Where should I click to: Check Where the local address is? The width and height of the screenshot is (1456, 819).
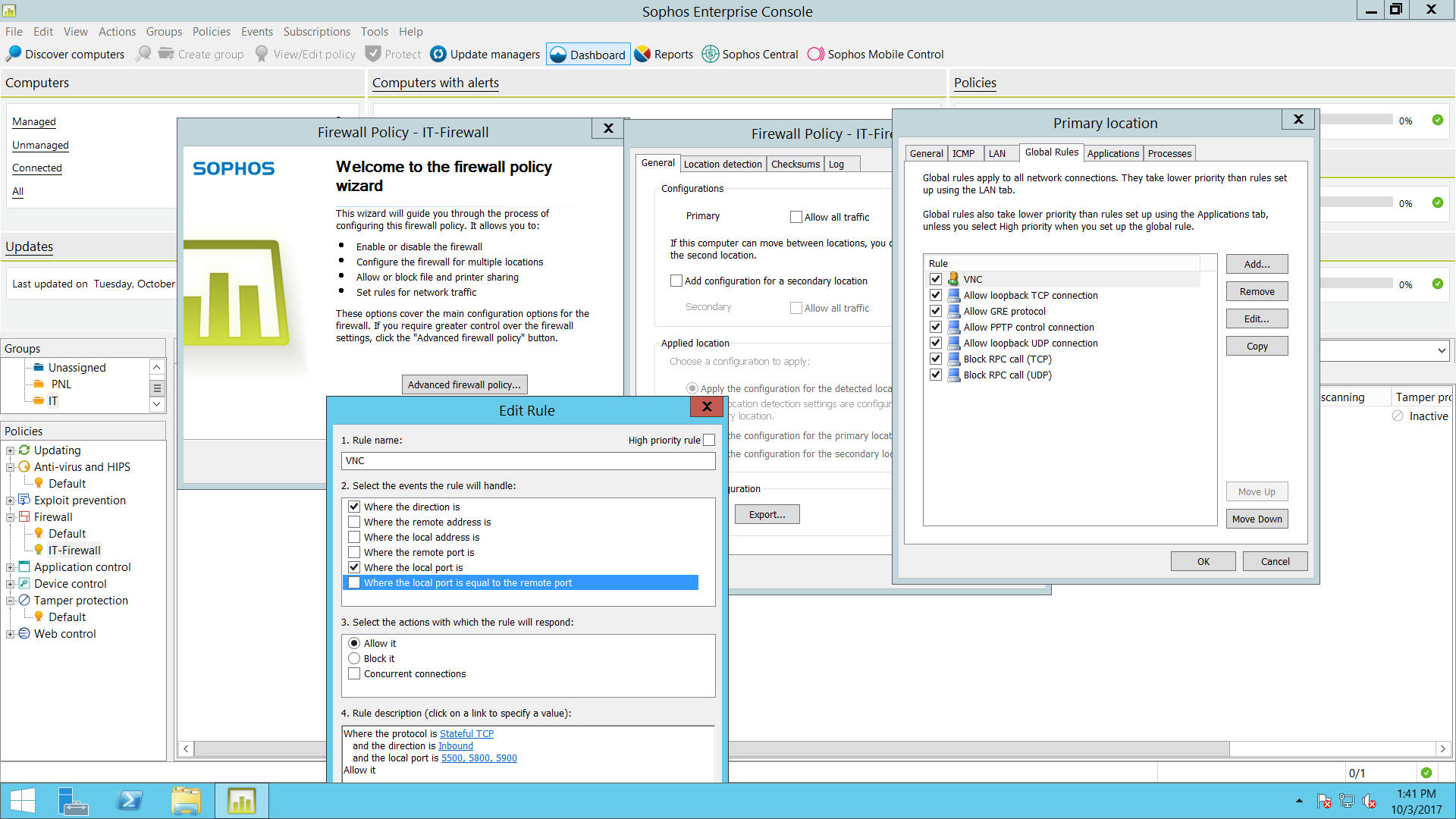354,537
